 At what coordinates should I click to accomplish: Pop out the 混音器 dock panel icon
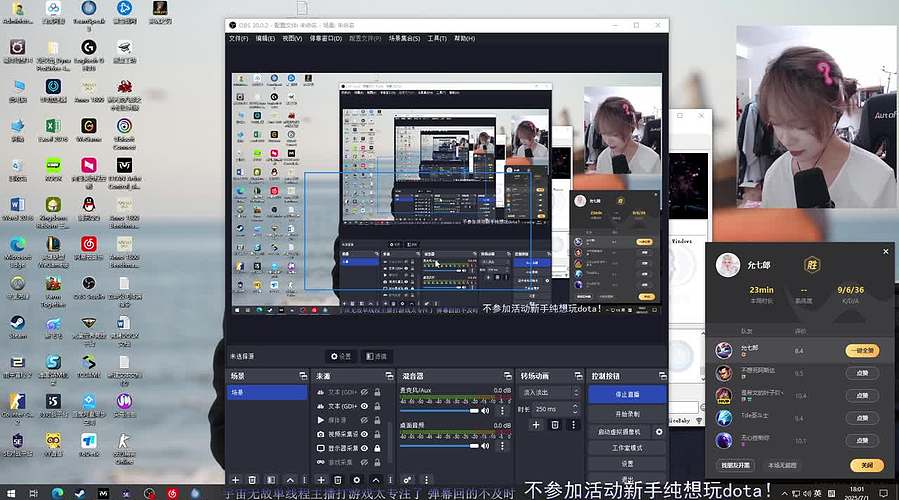tap(507, 376)
